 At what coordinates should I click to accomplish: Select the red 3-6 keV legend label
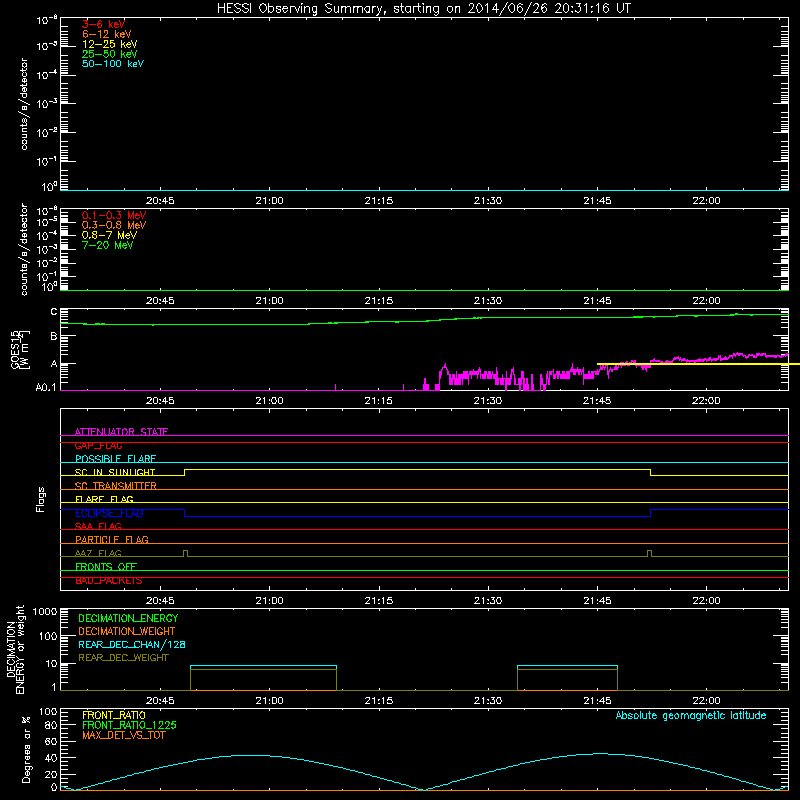point(104,24)
